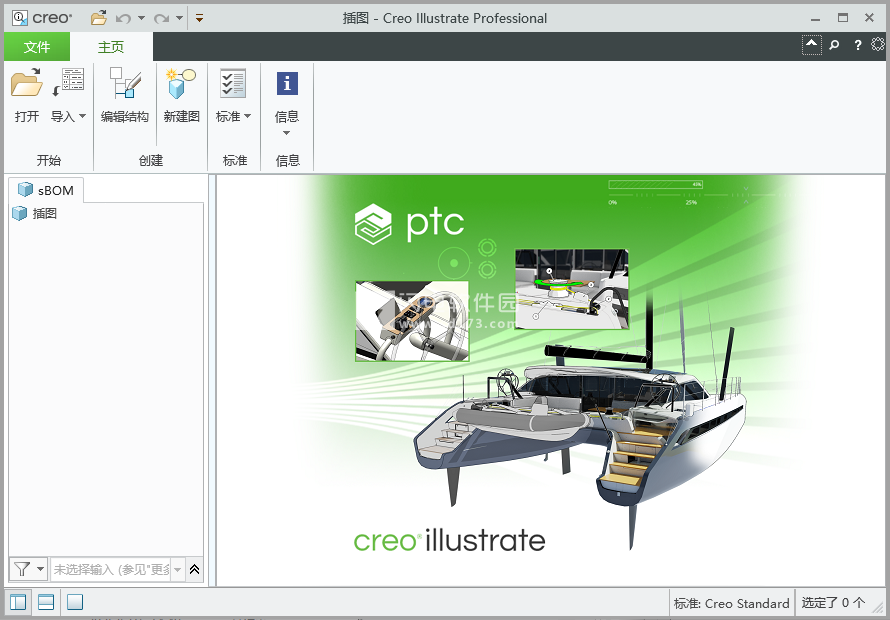Expand the 导入 dropdown arrow
This screenshot has height=620, width=890.
[82, 116]
